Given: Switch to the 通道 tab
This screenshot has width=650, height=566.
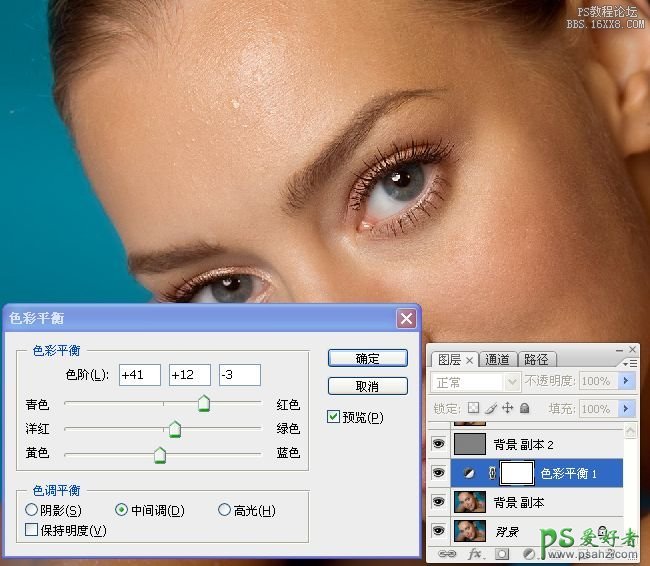Looking at the screenshot, I should click(x=497, y=360).
